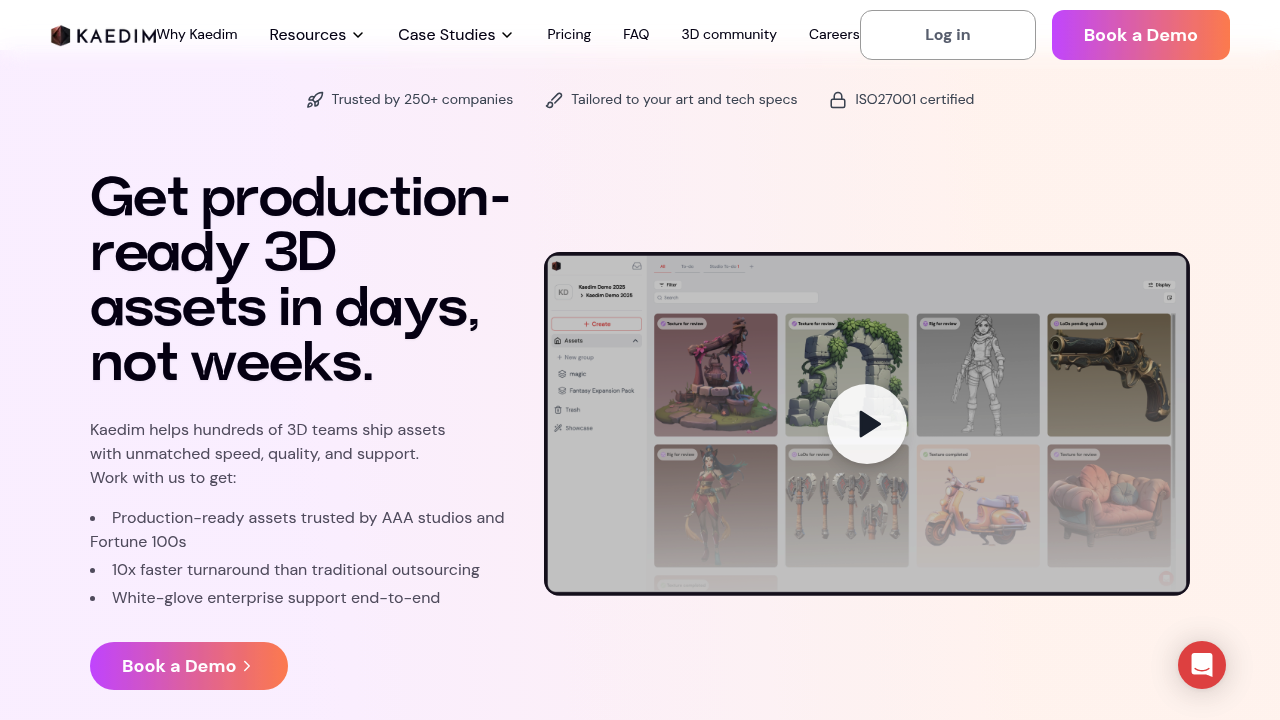This screenshot has width=1280, height=720.
Task: Click the Filter funnel icon
Action: coord(664,285)
